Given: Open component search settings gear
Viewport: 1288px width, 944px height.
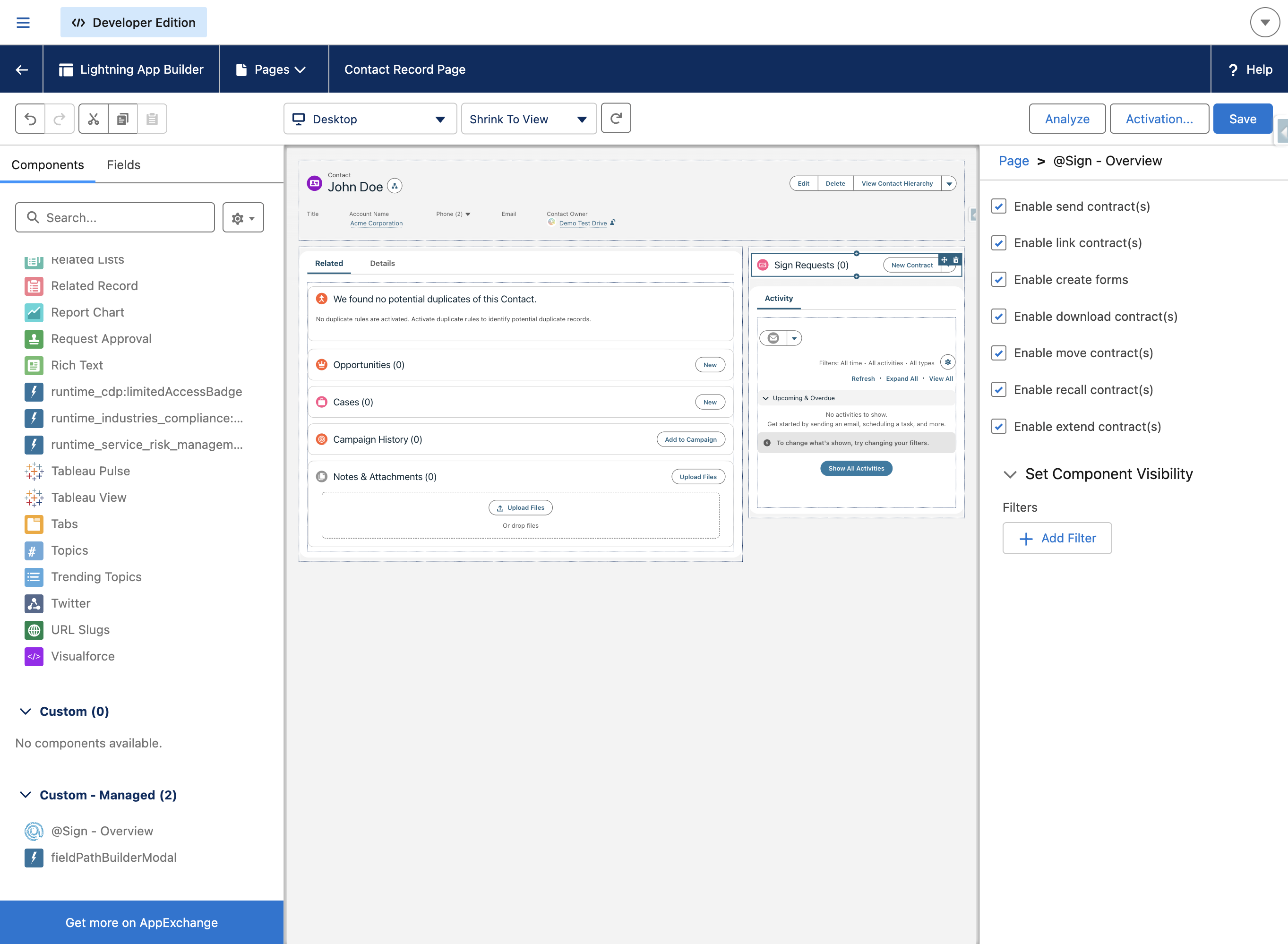Looking at the screenshot, I should (x=243, y=218).
